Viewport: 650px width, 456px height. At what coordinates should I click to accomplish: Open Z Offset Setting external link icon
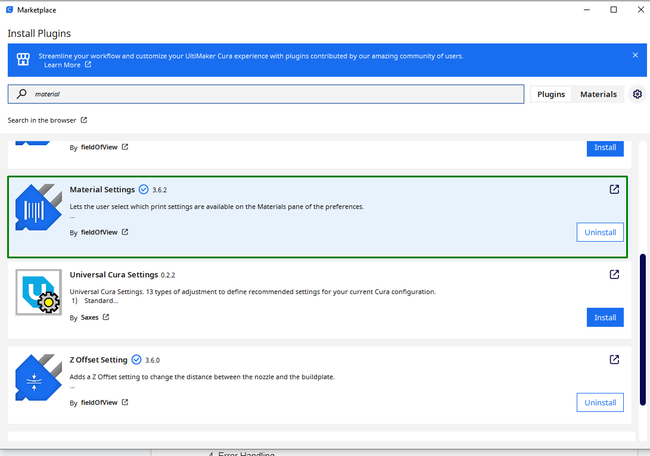click(x=614, y=360)
